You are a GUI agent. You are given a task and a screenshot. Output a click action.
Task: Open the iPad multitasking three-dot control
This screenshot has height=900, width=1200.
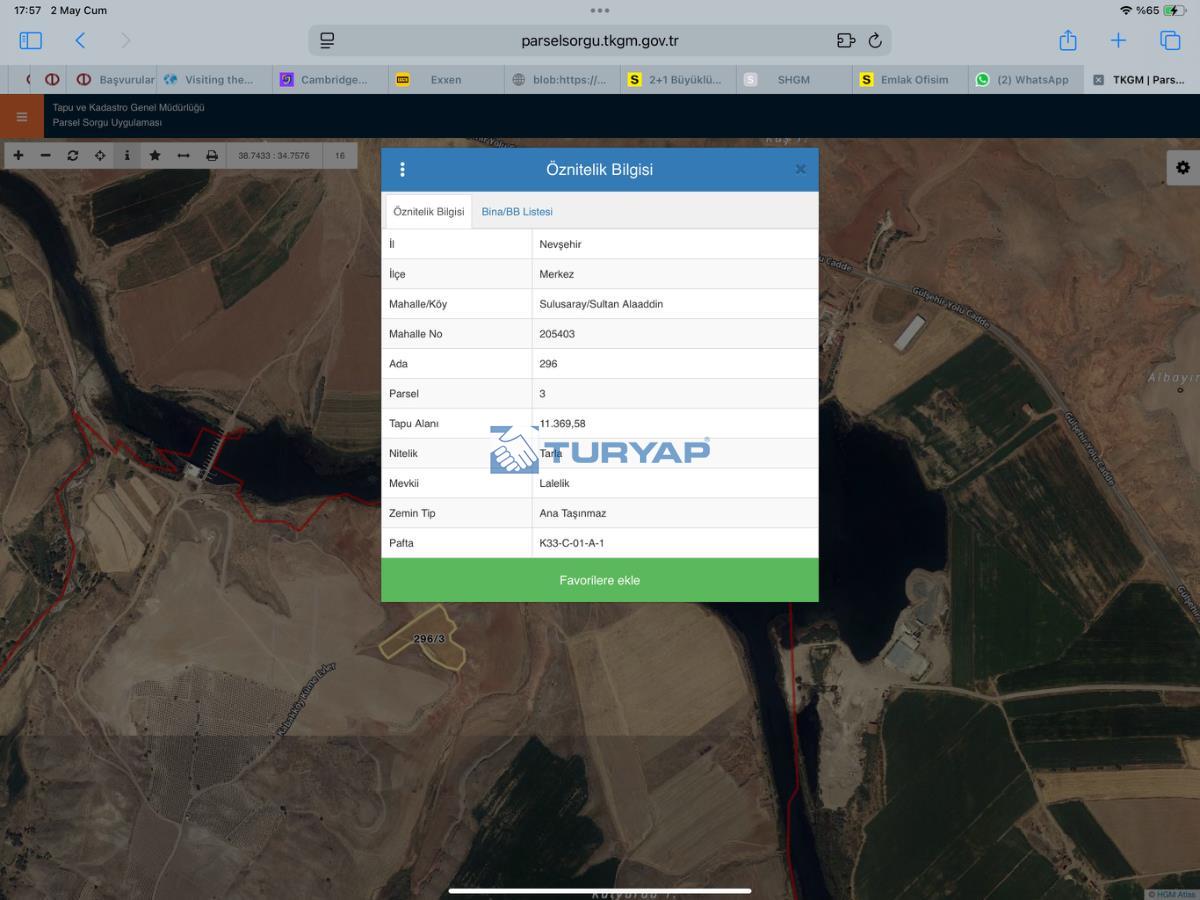[x=600, y=10]
